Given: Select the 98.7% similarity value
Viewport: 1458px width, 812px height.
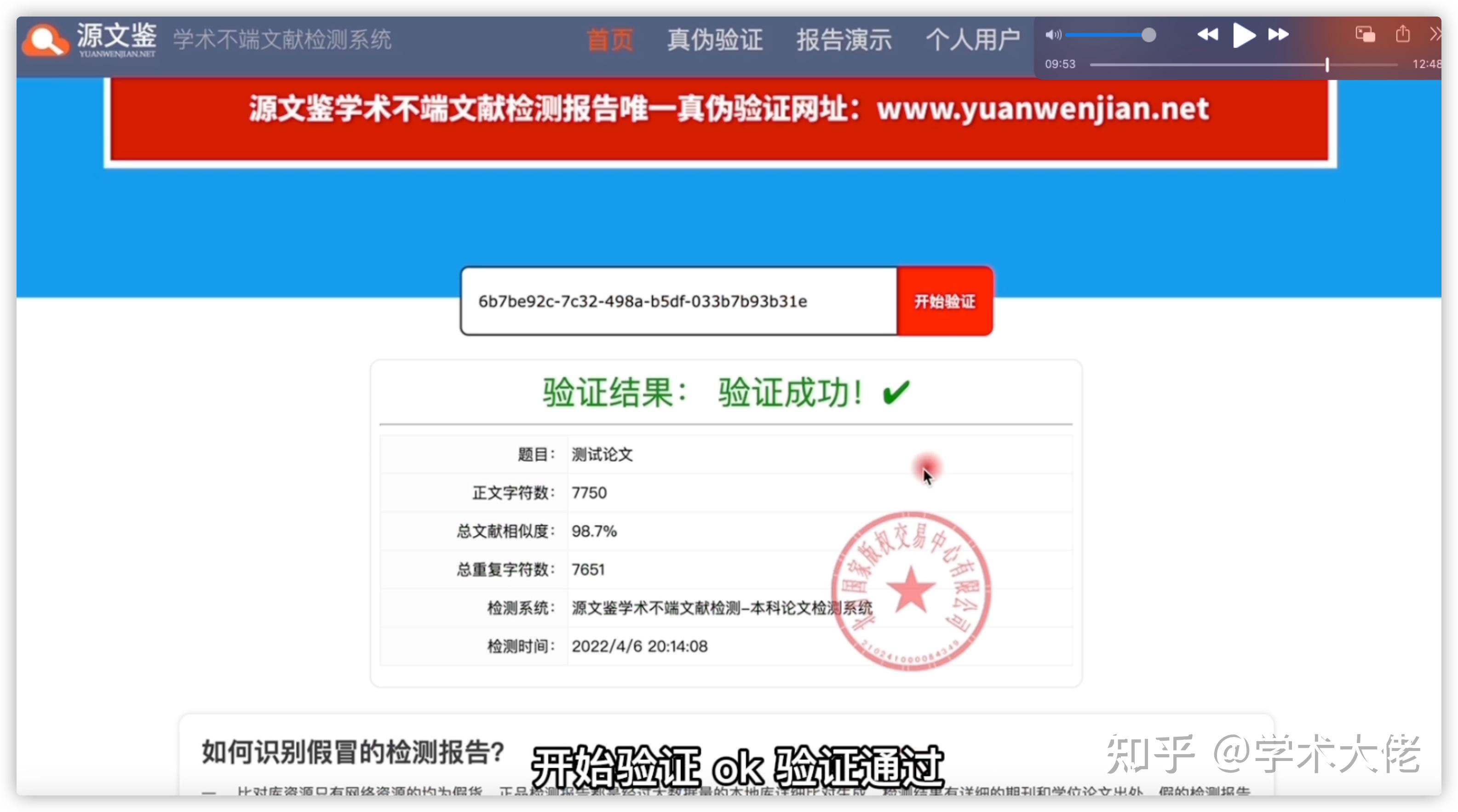Looking at the screenshot, I should [594, 532].
